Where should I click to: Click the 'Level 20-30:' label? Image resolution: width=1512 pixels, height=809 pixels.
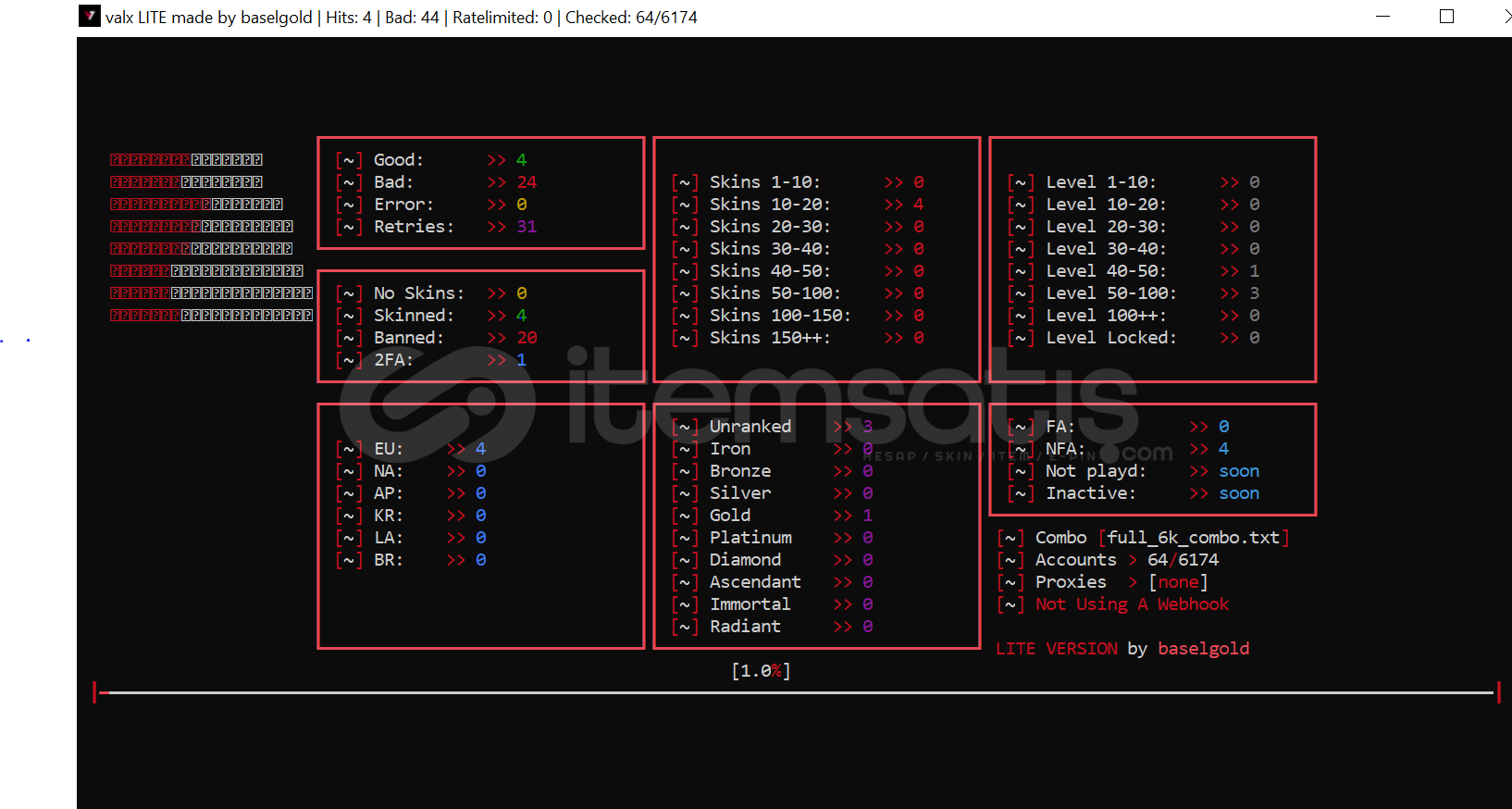(x=1106, y=227)
